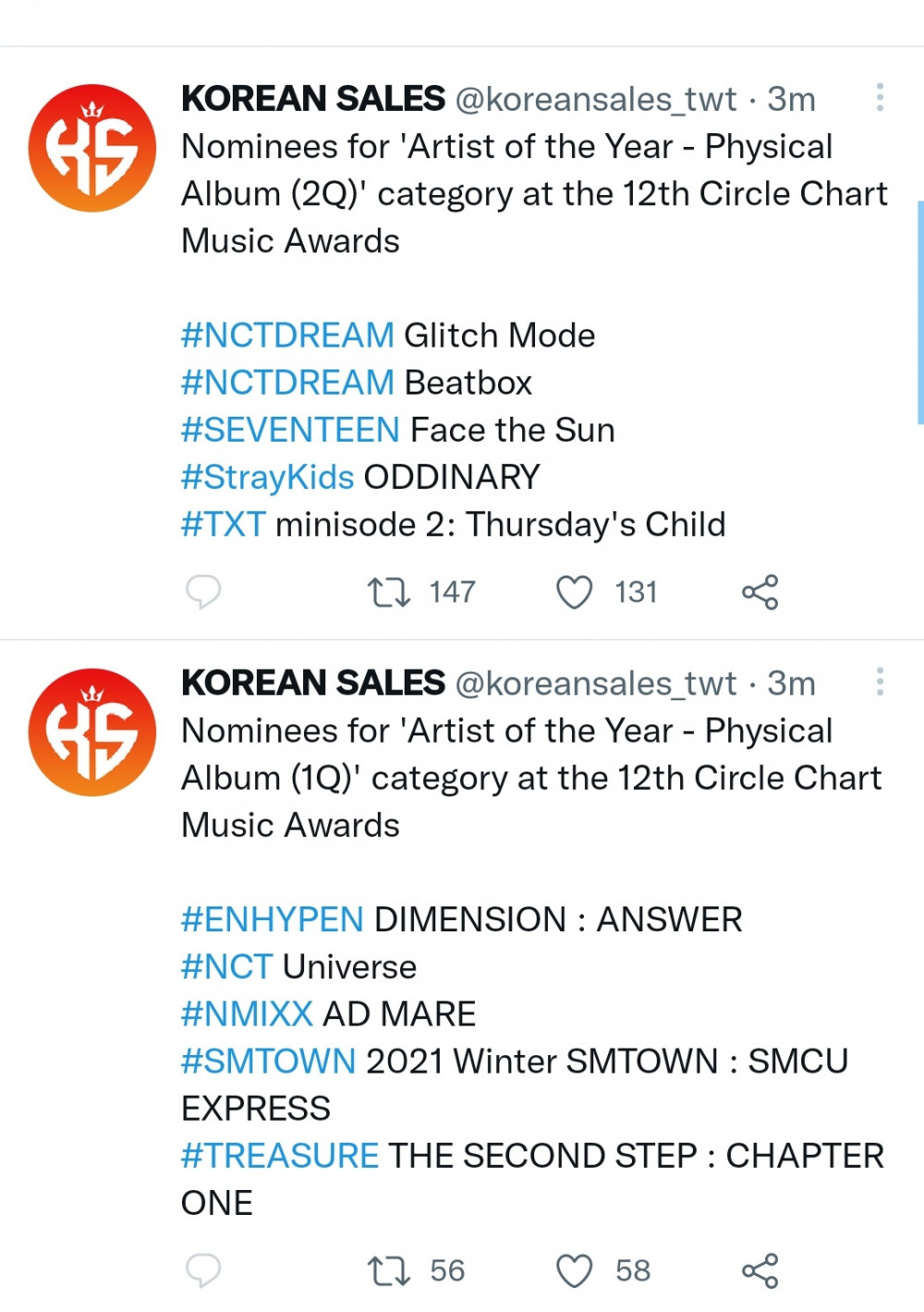Retweet the 2Q nominees tweet
This screenshot has width=924, height=1312.
389,591
